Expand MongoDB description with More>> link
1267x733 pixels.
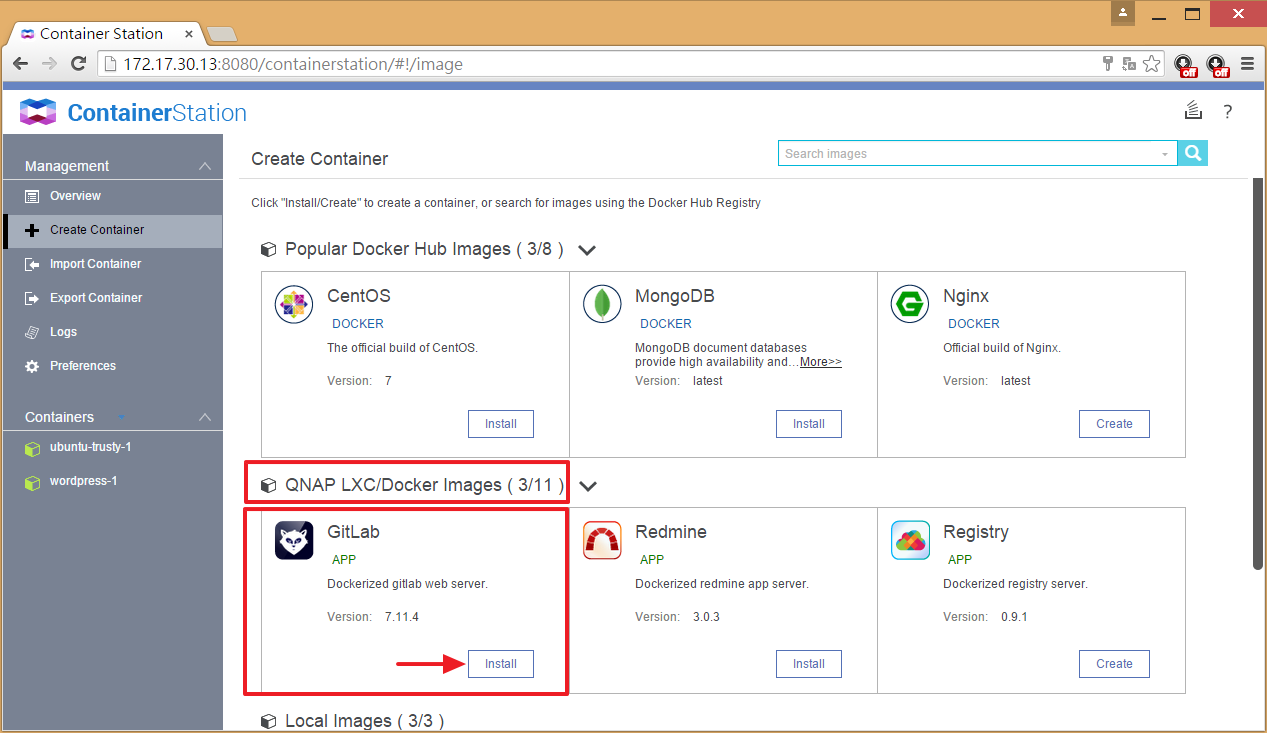click(x=820, y=362)
